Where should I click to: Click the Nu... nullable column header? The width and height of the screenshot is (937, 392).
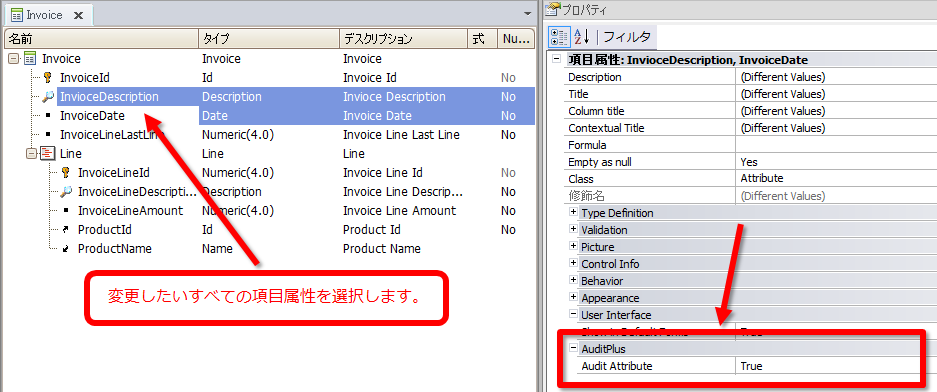pos(516,39)
